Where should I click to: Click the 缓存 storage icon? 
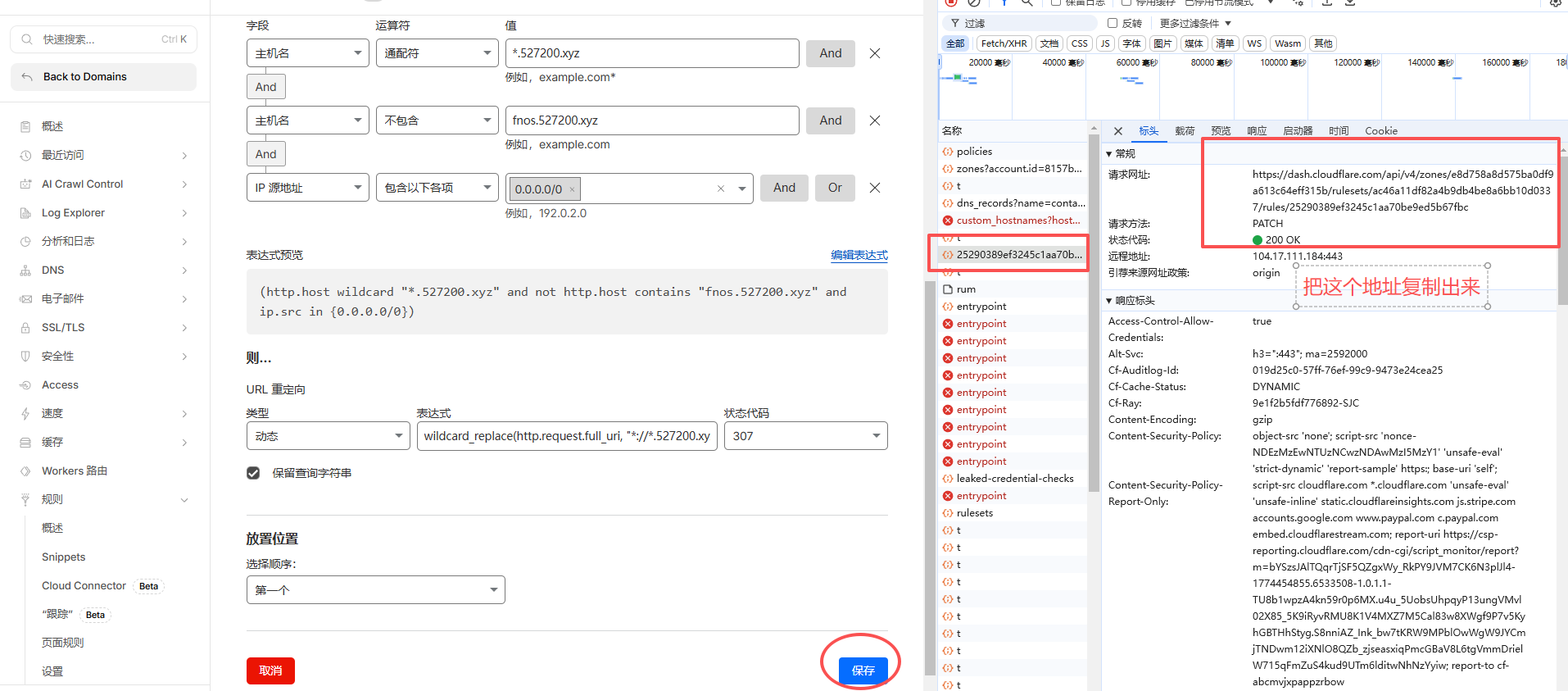click(x=25, y=442)
